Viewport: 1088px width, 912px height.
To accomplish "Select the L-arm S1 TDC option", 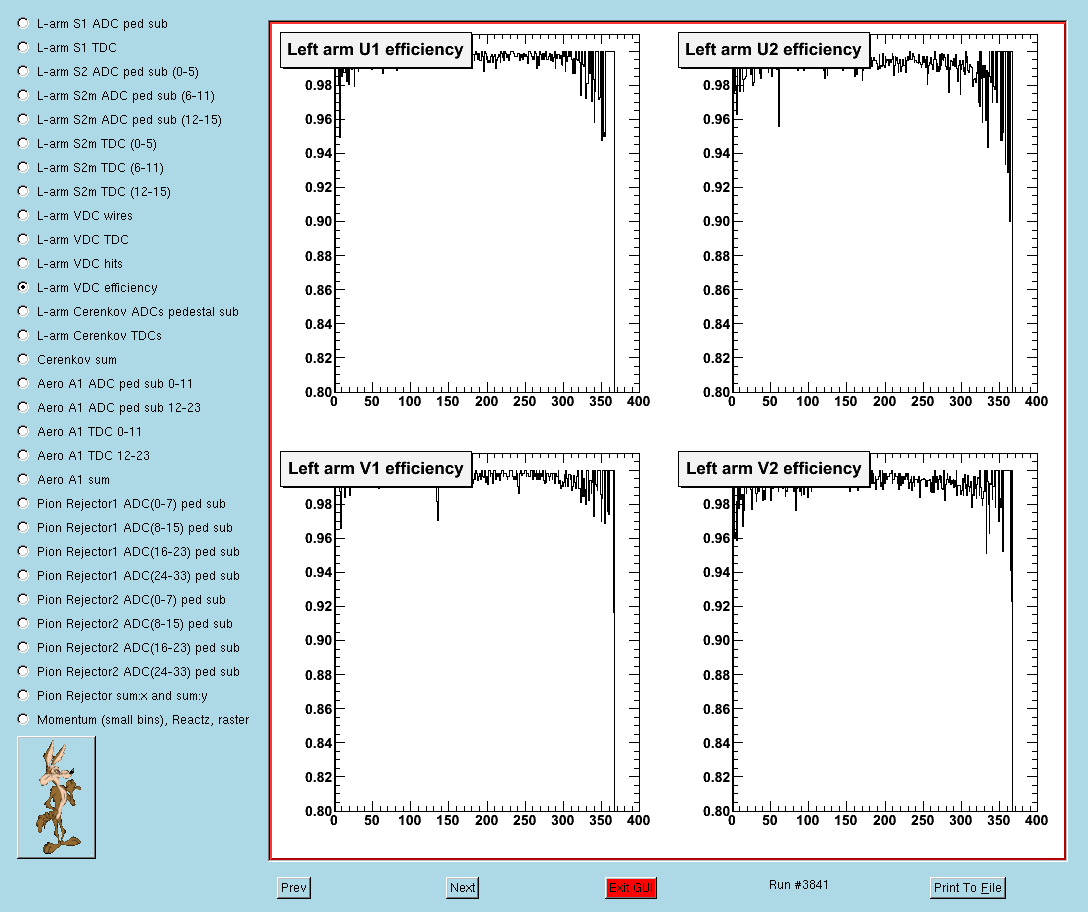I will point(23,47).
